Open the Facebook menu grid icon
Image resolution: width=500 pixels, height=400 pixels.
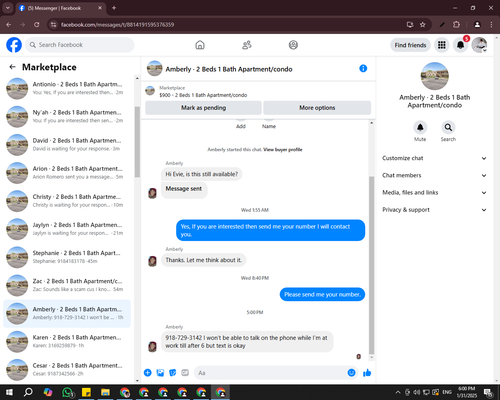[x=442, y=45]
